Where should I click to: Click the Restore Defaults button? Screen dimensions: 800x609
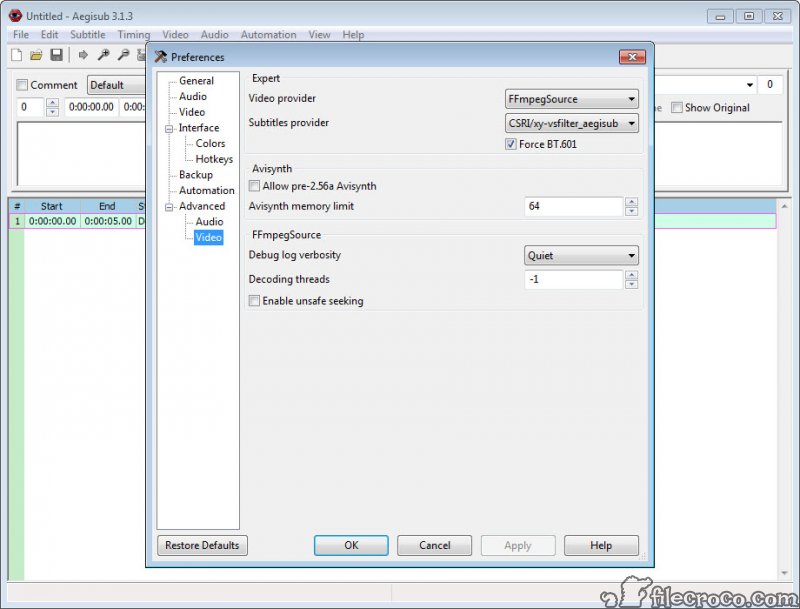[x=202, y=545]
